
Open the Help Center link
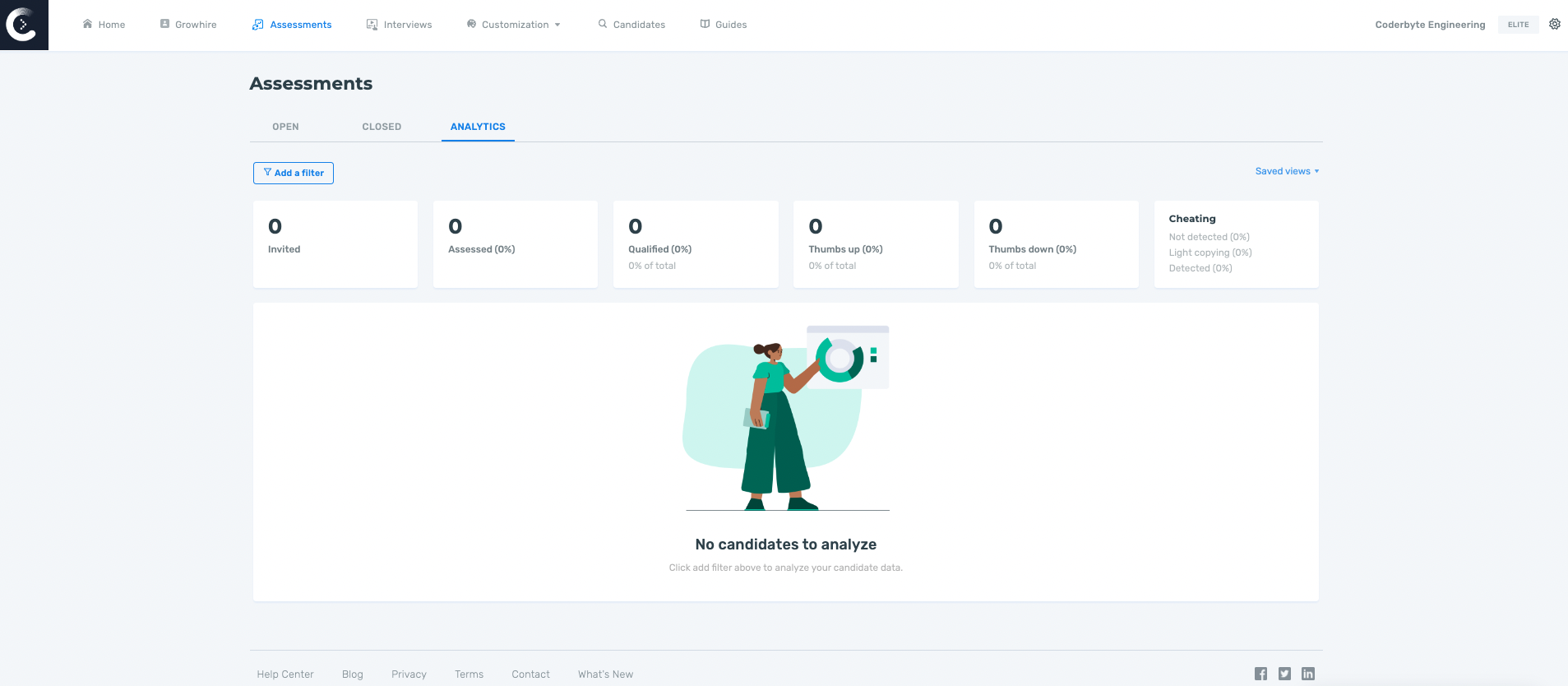click(285, 674)
